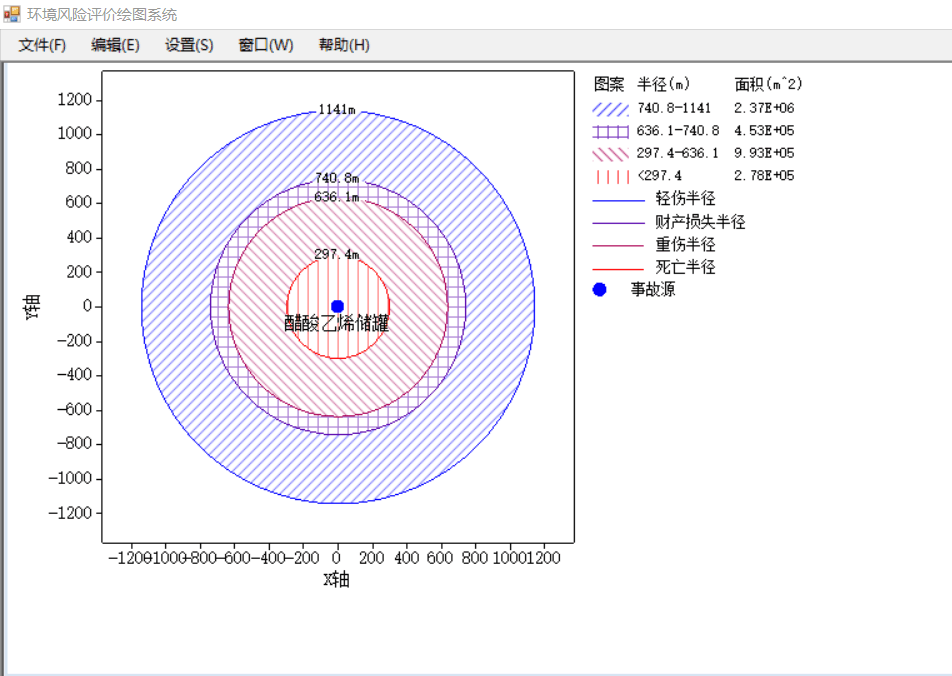Click the X轴 axis title
This screenshot has width=952, height=676.
pyautogui.click(x=336, y=579)
